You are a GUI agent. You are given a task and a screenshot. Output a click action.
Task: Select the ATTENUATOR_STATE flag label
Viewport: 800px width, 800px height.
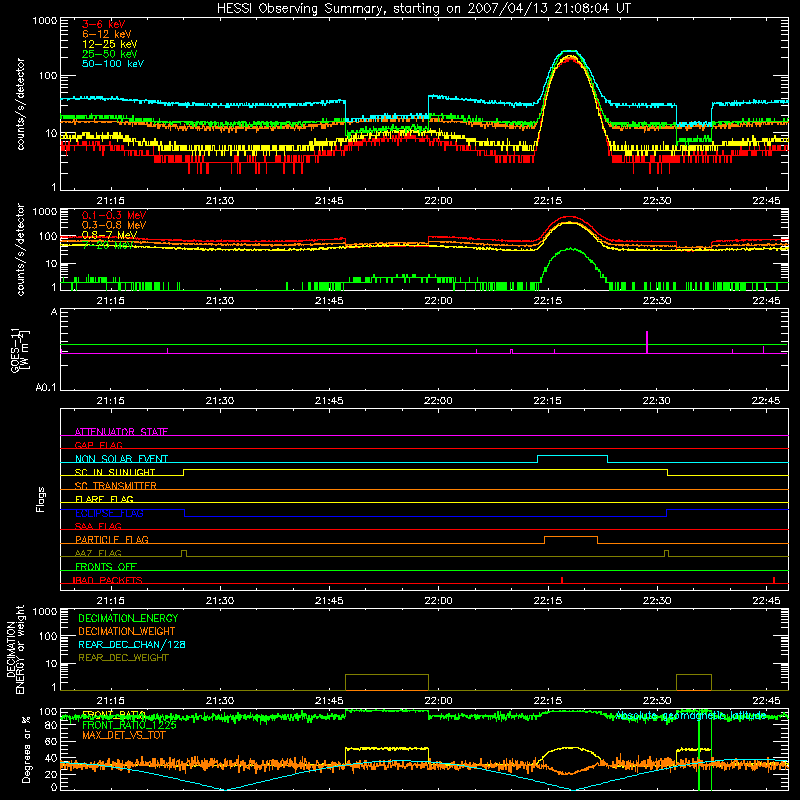coord(121,432)
